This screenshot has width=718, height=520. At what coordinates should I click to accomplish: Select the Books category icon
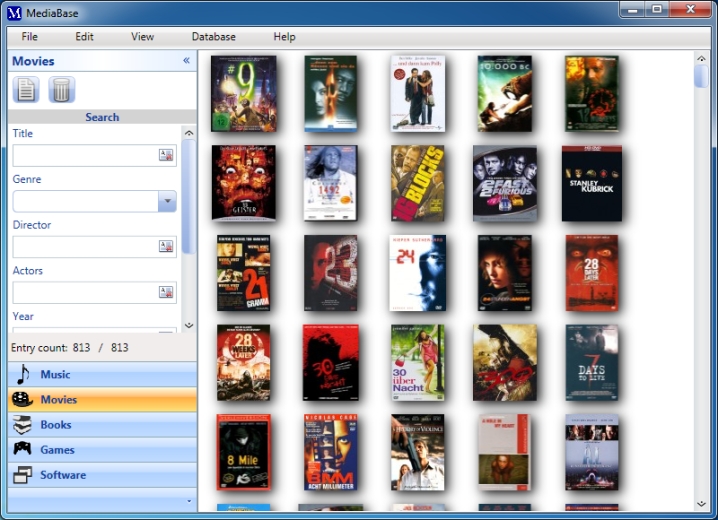click(22, 425)
